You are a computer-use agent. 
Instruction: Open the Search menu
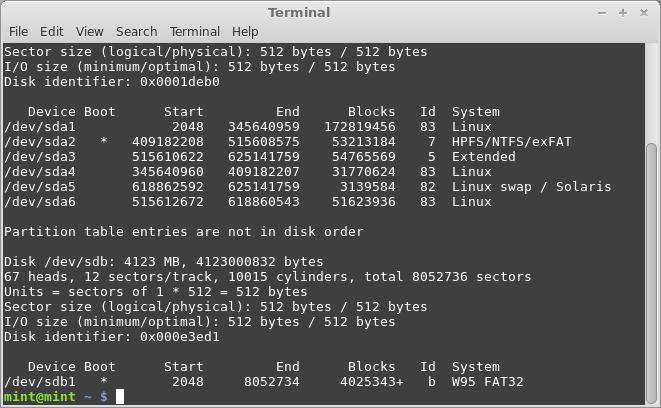coord(136,32)
